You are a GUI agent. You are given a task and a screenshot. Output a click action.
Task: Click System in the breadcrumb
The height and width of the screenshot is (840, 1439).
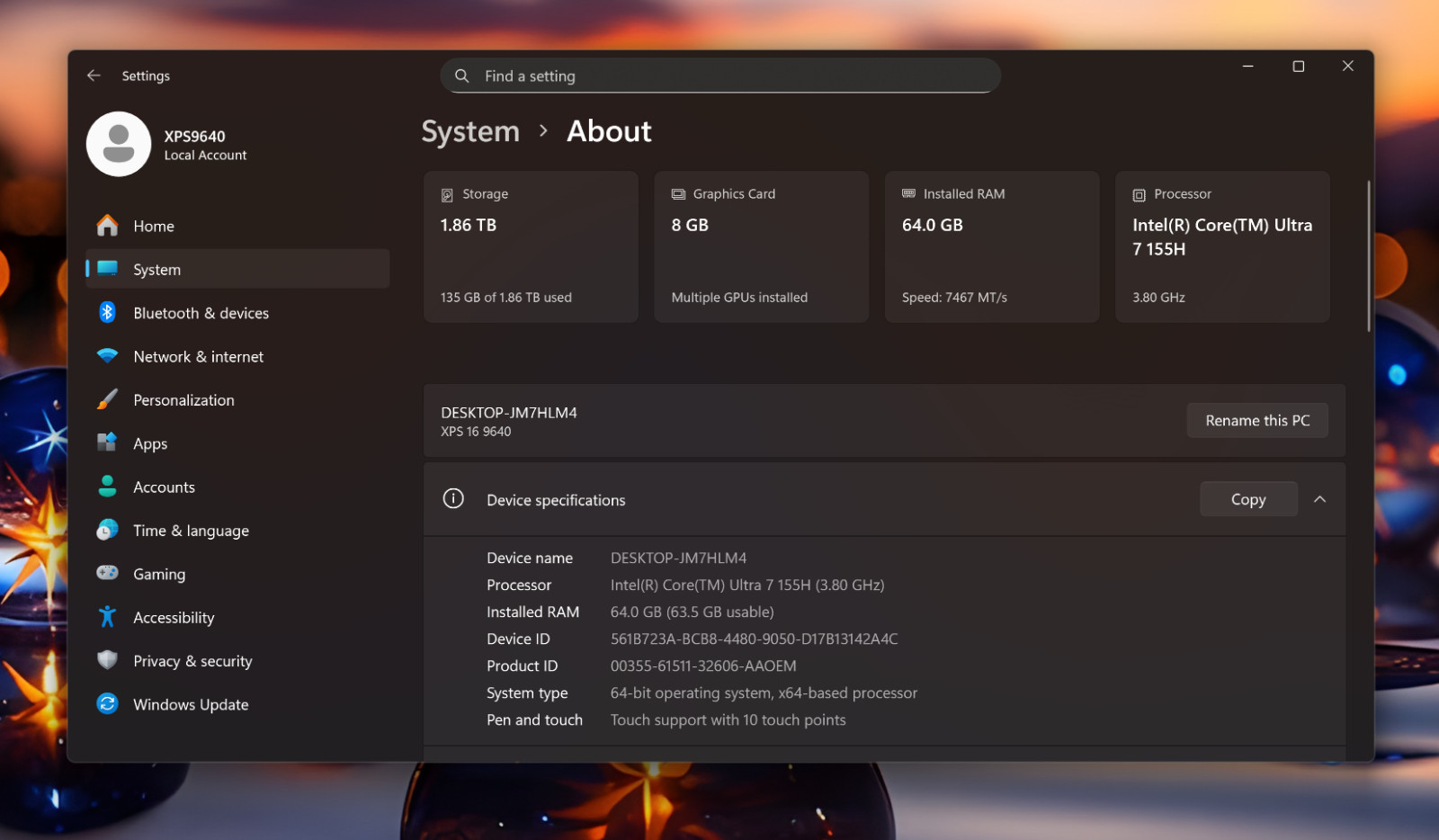click(x=470, y=131)
